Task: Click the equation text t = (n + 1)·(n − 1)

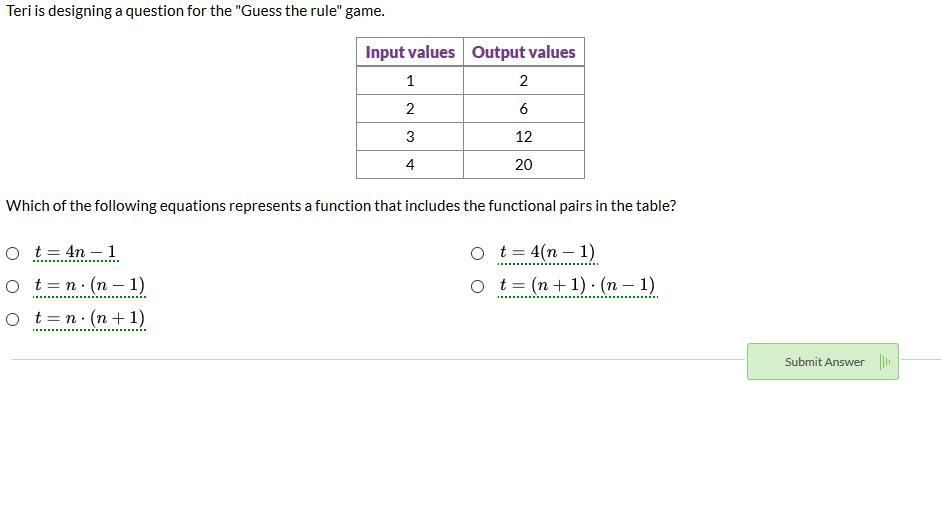Action: 577,285
